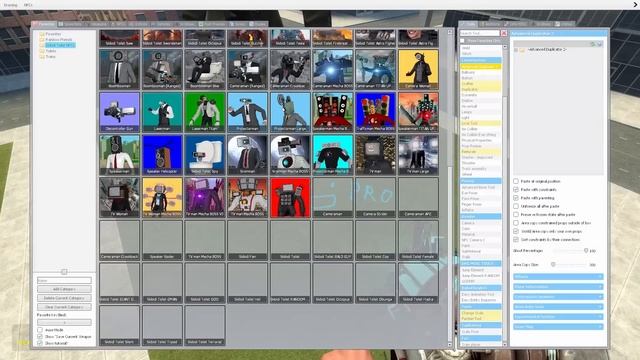This screenshot has height=360, width=640.
Task: Pick the green-background Laserman Titan icon
Action: click(205, 112)
